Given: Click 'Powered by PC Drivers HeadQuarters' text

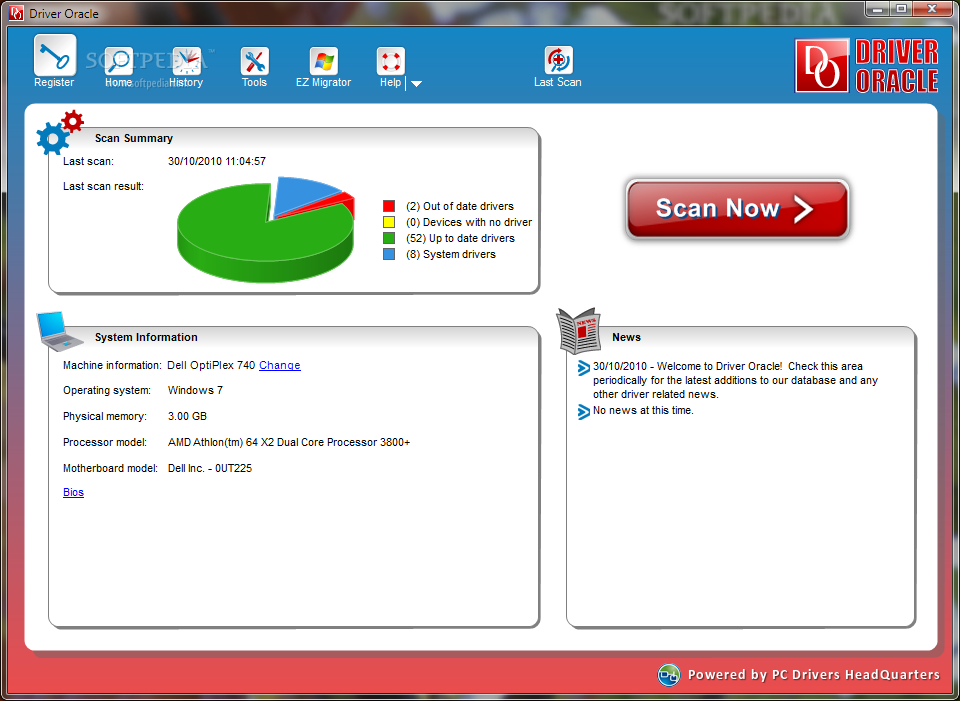Looking at the screenshot, I should 814,675.
